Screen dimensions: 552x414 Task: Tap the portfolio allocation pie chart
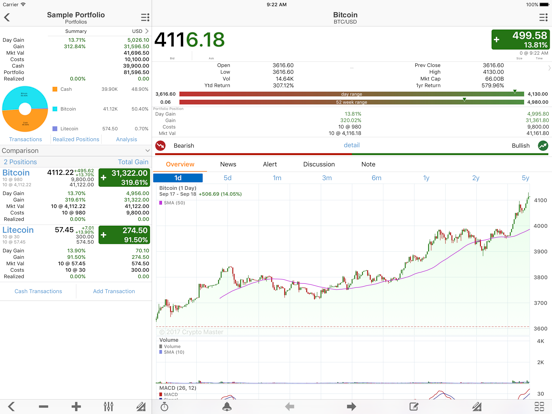(x=25, y=109)
